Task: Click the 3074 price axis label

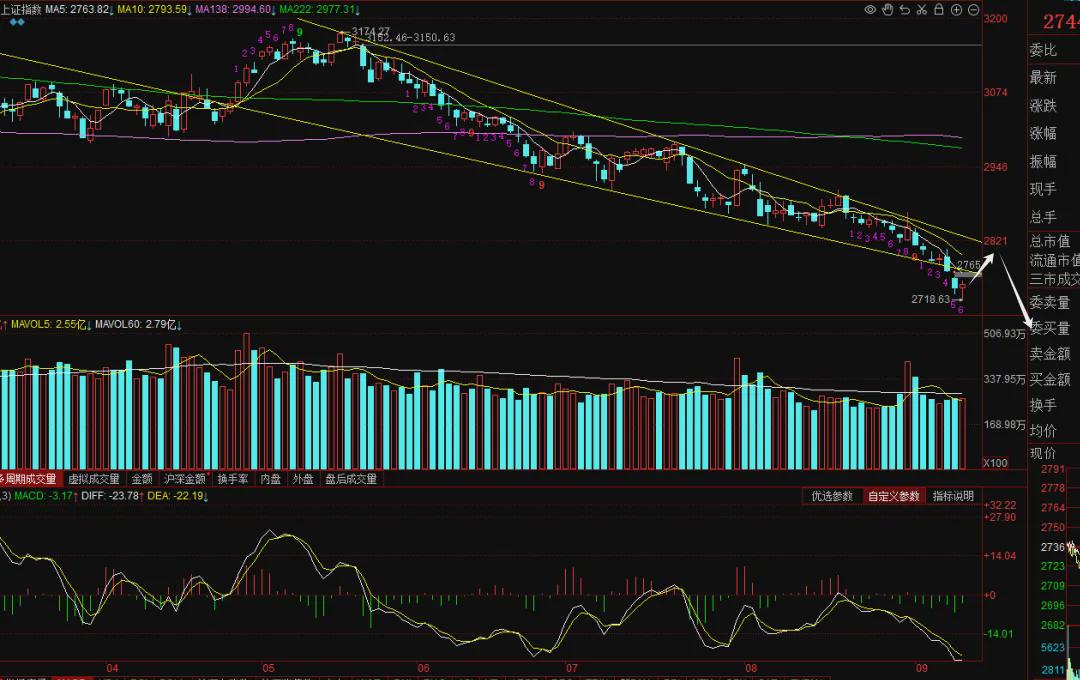Action: [x=995, y=92]
